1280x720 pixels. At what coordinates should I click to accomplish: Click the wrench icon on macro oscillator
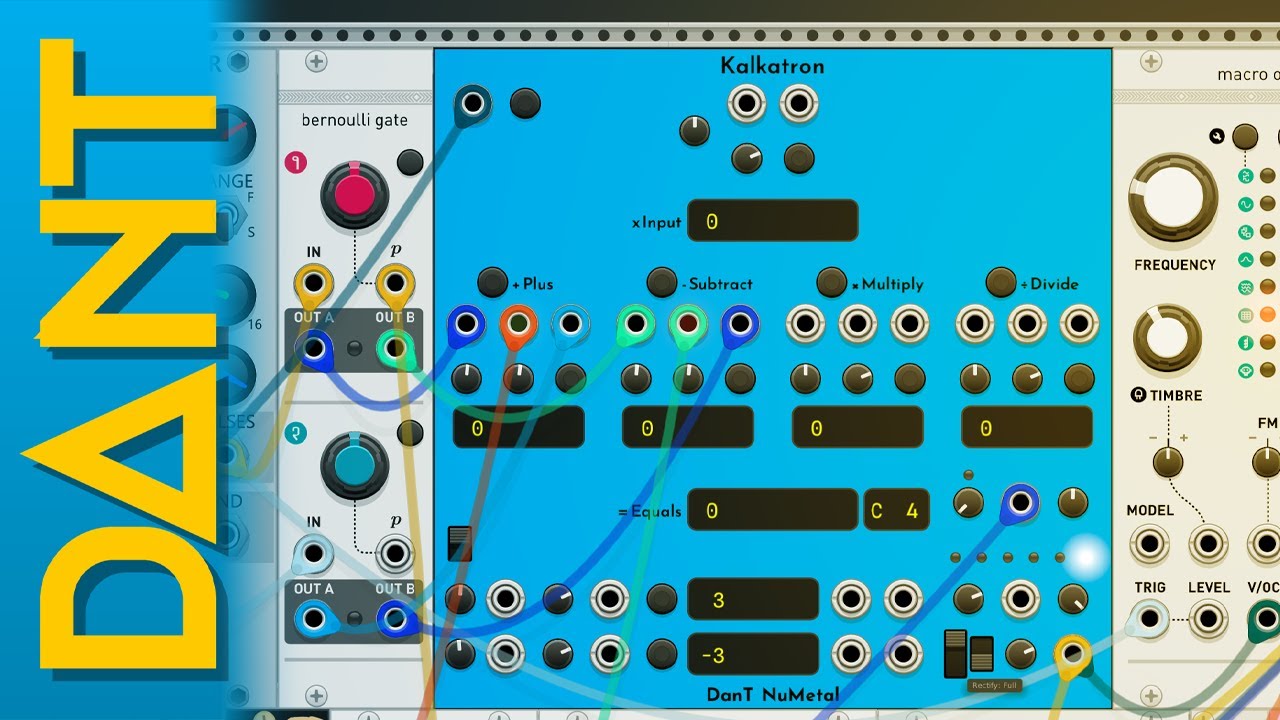1217,136
